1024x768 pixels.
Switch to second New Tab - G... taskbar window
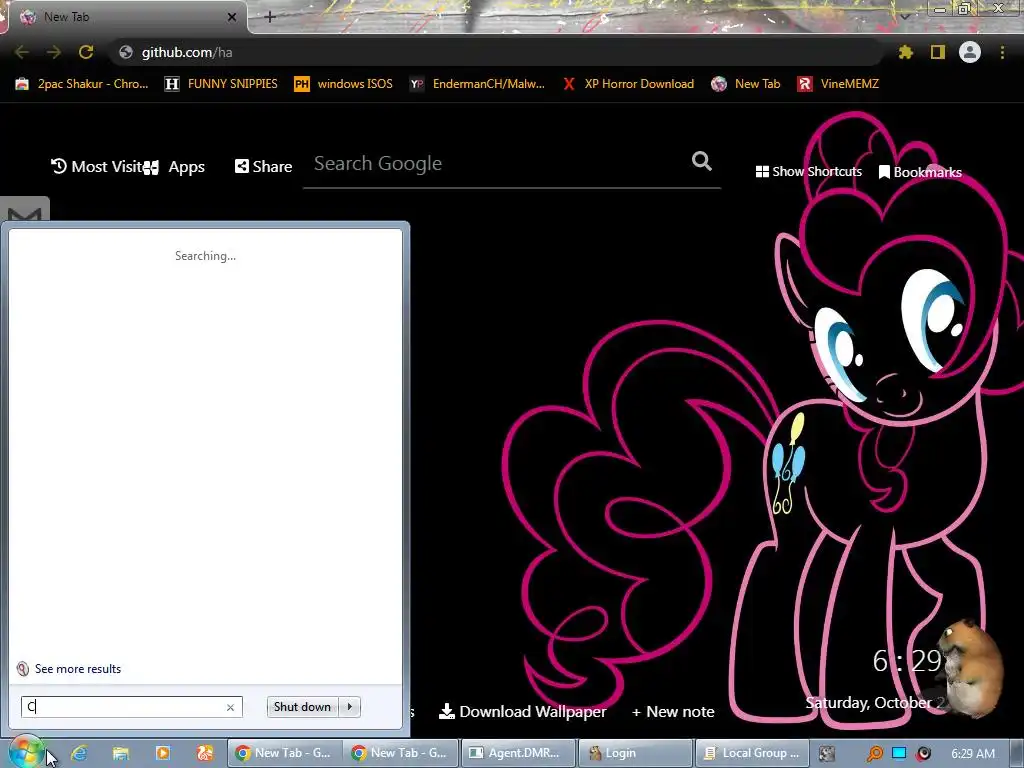pos(400,753)
